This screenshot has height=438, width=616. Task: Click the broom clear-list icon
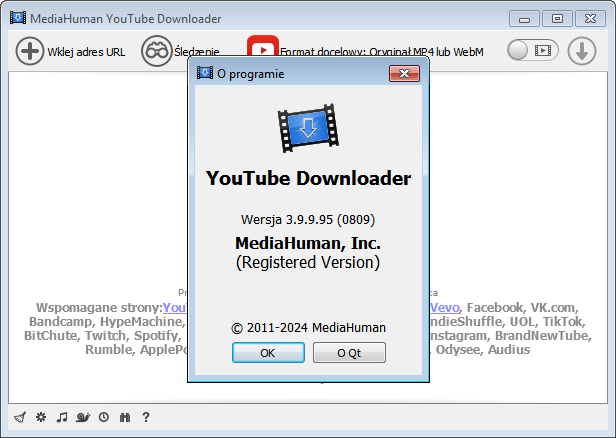pyautogui.click(x=20, y=417)
